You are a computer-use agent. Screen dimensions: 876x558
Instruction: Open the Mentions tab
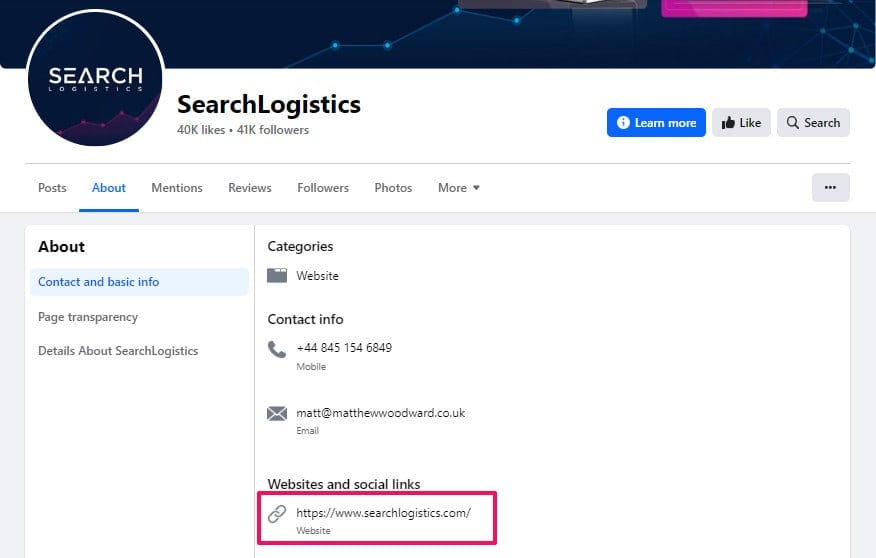click(x=177, y=188)
